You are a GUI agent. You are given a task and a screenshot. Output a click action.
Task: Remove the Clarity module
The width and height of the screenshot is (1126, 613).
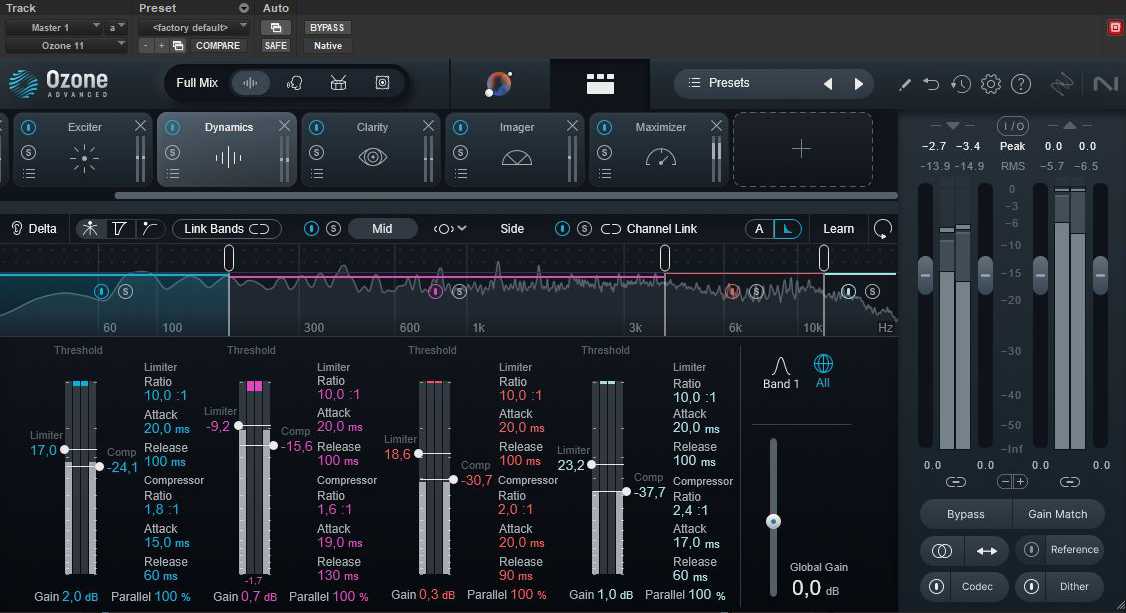tap(428, 126)
